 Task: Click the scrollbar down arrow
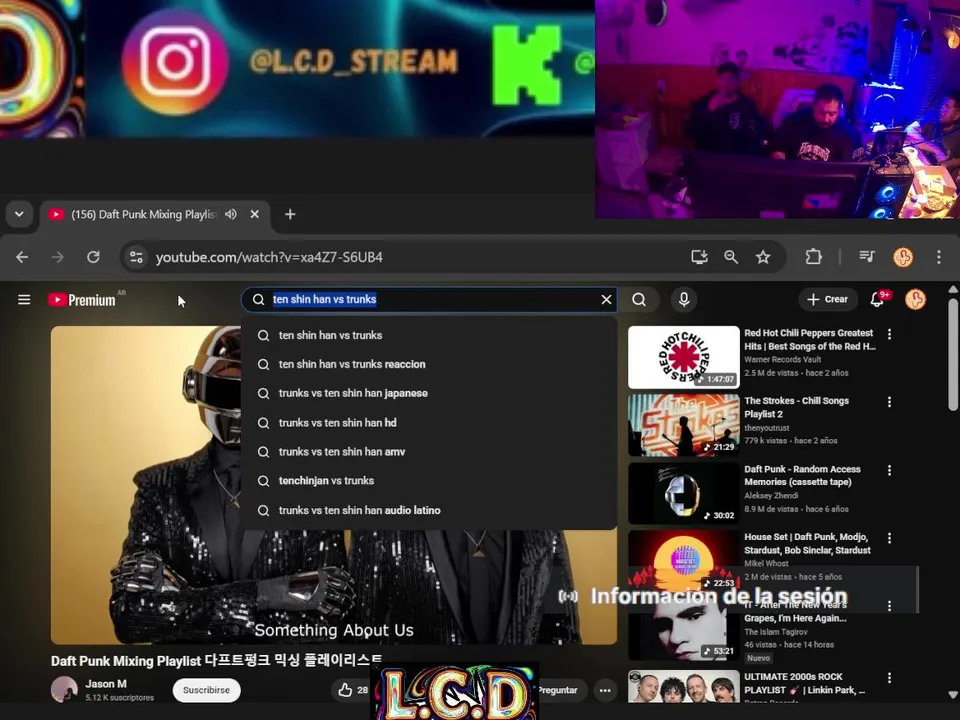click(953, 694)
